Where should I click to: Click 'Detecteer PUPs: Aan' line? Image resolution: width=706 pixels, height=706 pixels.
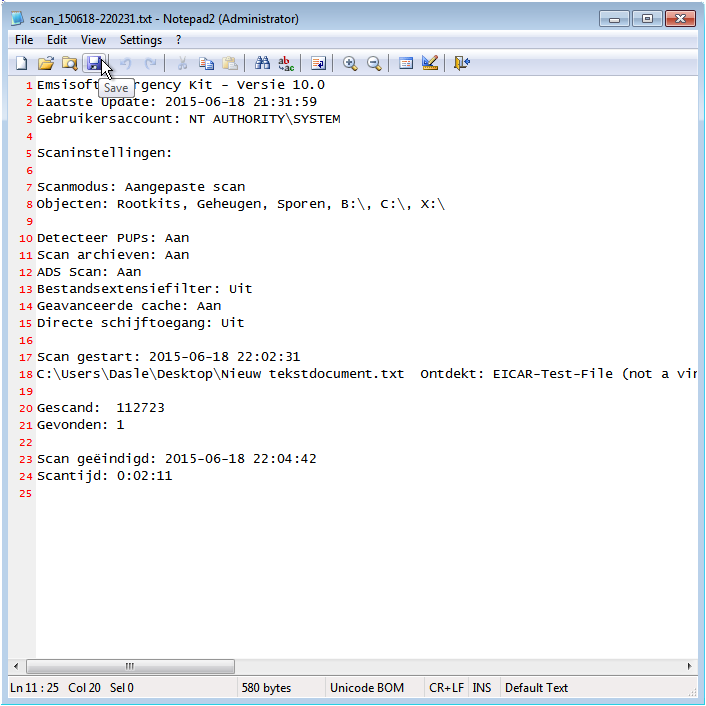113,238
